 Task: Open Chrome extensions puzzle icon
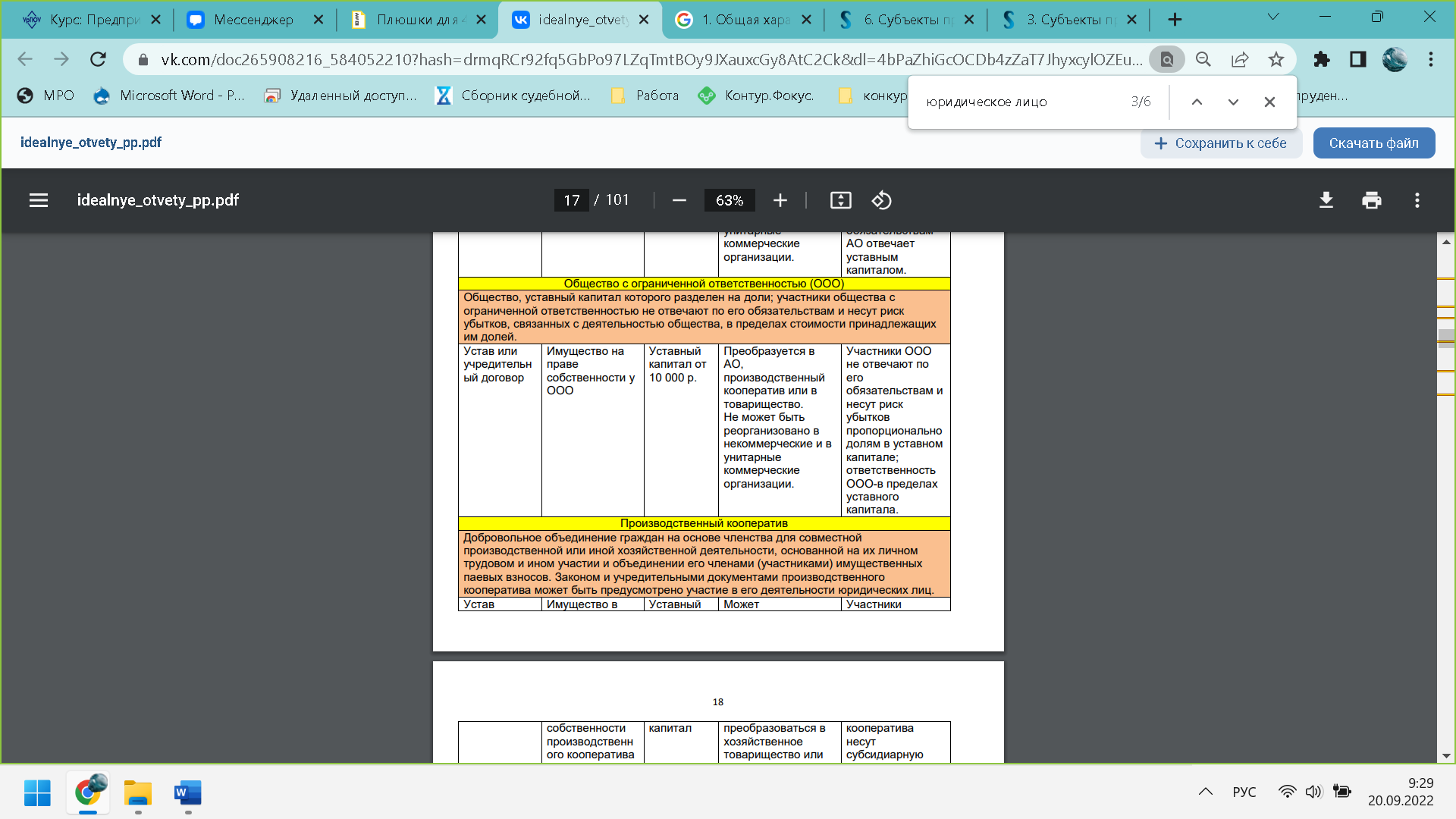[x=1322, y=59]
